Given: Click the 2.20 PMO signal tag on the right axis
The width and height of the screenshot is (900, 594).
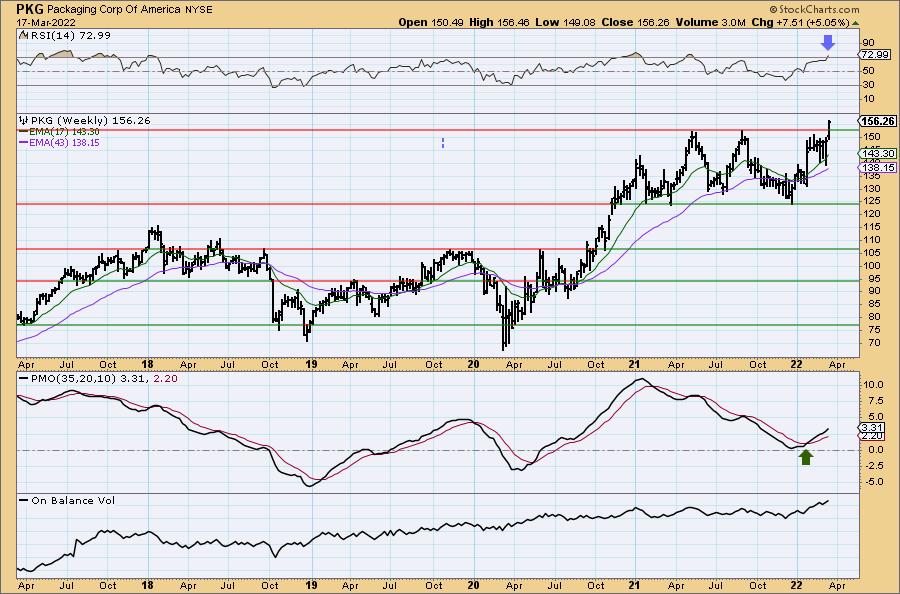Looking at the screenshot, I should coord(872,436).
